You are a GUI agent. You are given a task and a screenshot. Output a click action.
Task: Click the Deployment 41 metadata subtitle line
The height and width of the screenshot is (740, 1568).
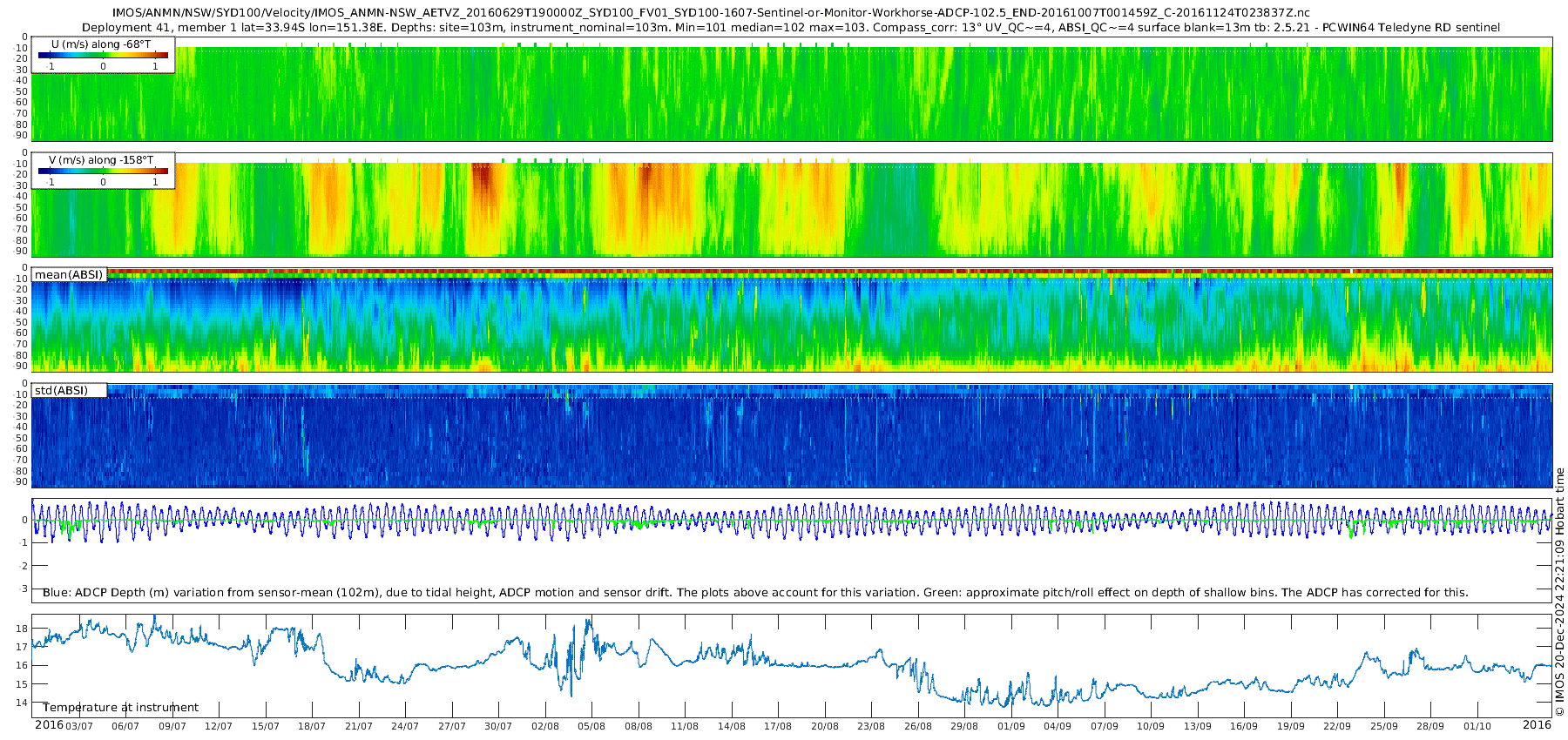[791, 28]
